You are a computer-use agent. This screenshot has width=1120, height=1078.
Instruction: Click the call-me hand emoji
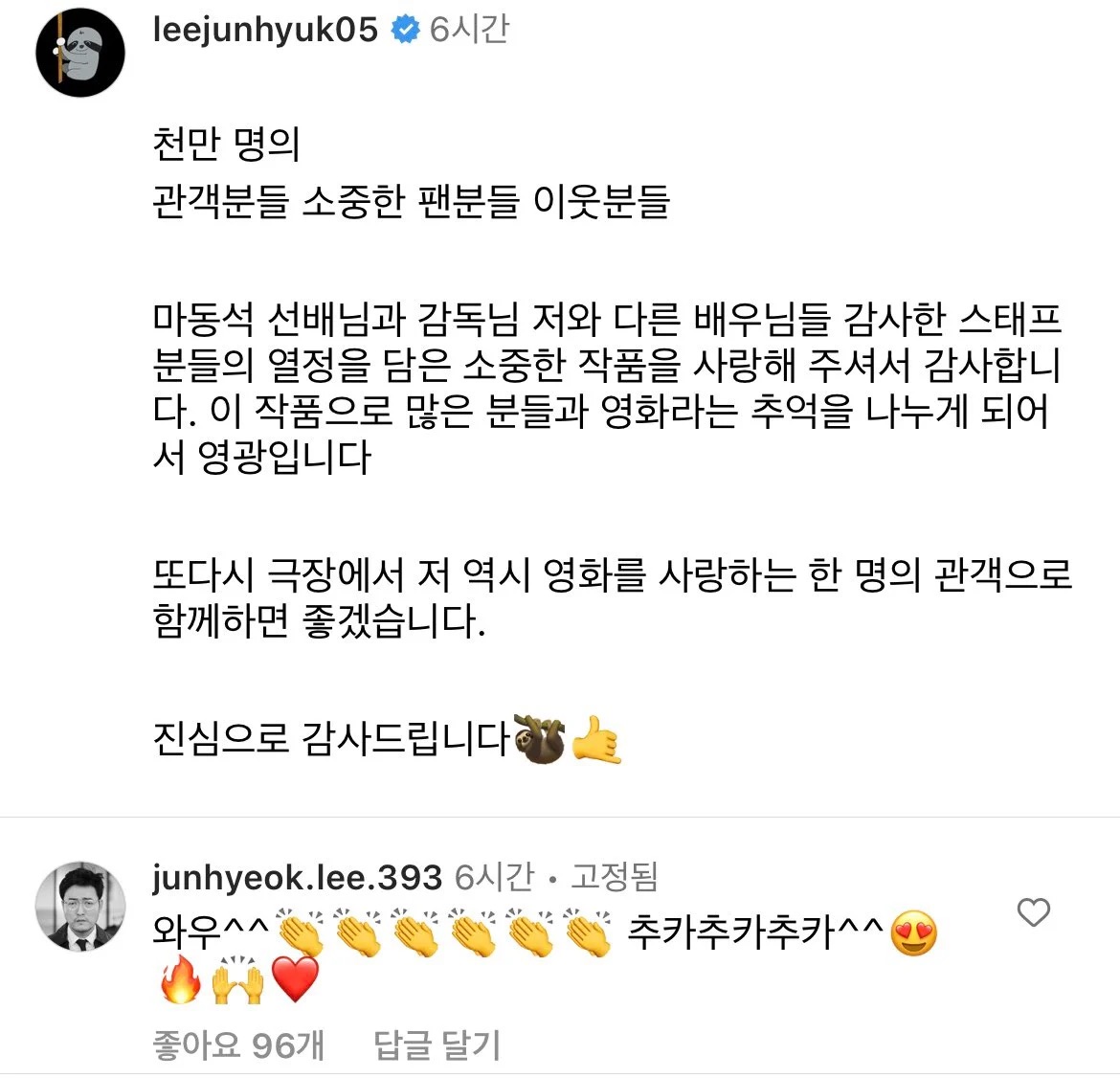click(595, 739)
